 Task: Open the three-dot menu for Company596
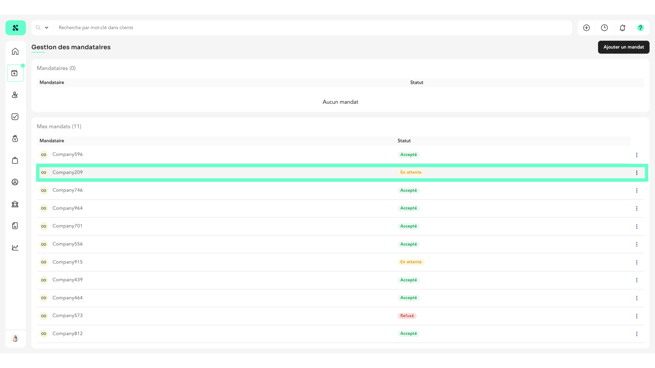point(636,155)
